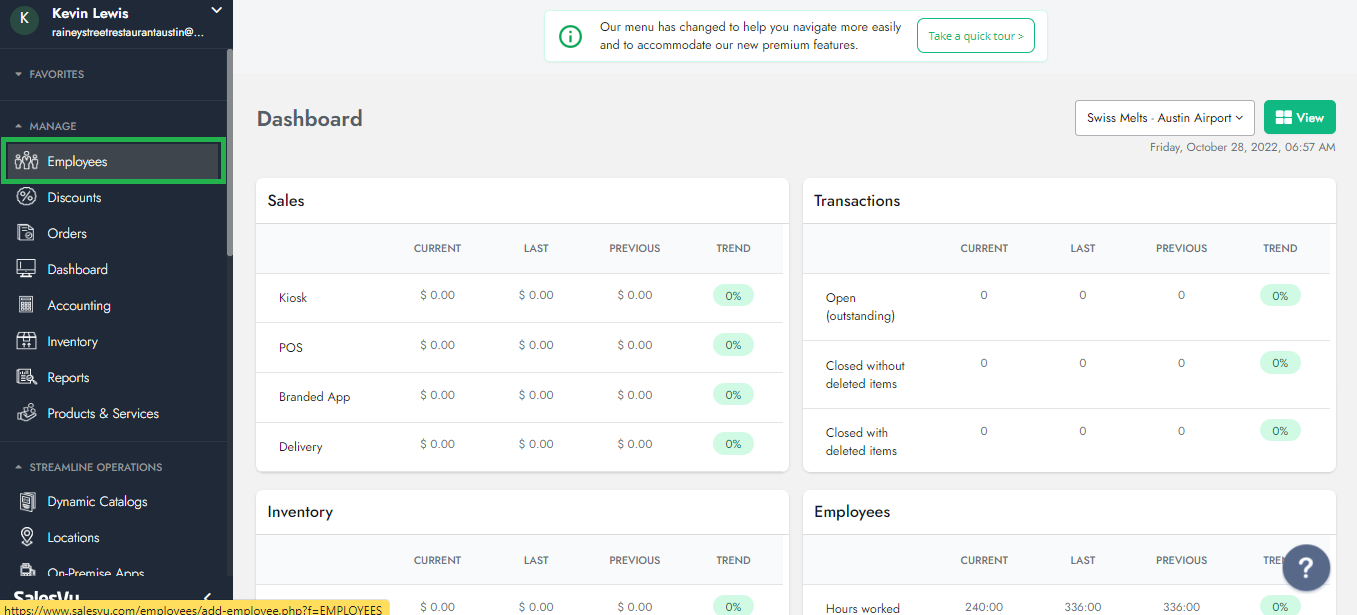This screenshot has width=1357, height=615.
Task: Click the Employees people icon in sidebar
Action: coord(27,162)
